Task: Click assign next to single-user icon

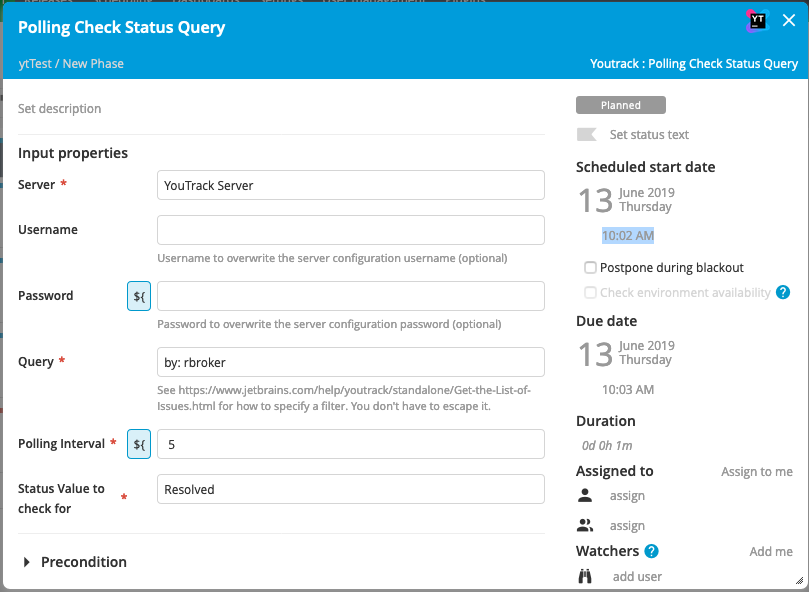Action: tap(627, 495)
